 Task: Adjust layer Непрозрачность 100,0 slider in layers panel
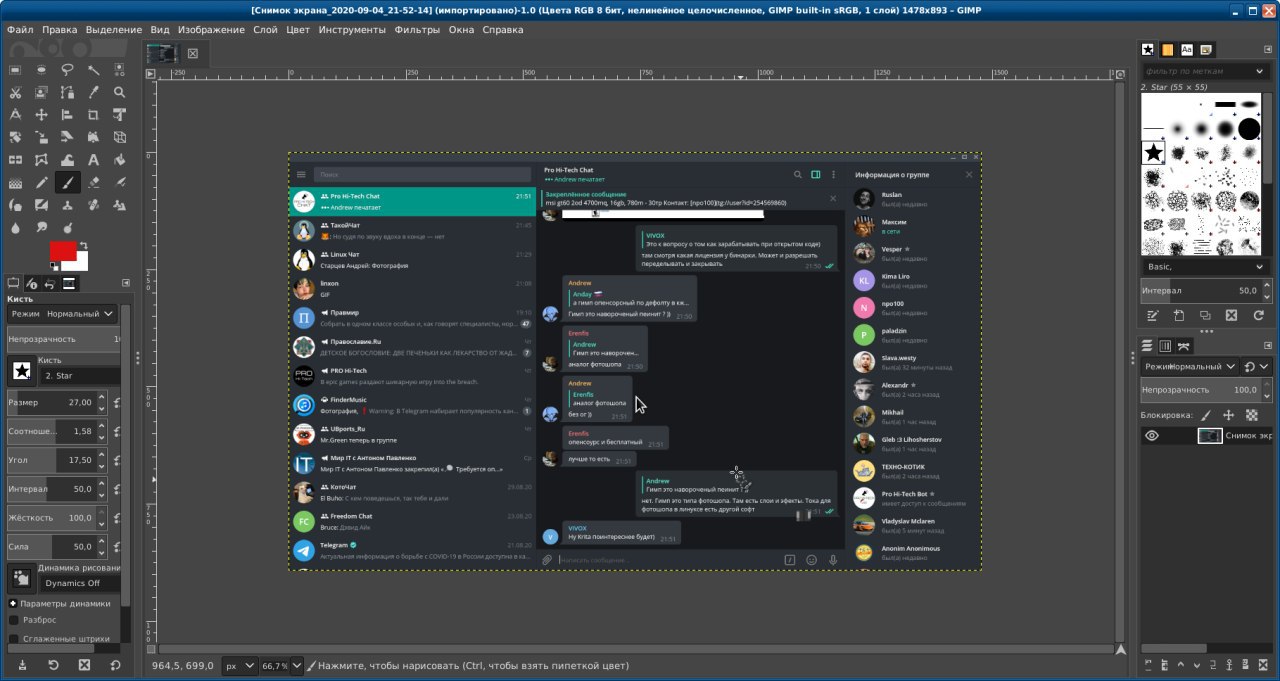[1200, 390]
